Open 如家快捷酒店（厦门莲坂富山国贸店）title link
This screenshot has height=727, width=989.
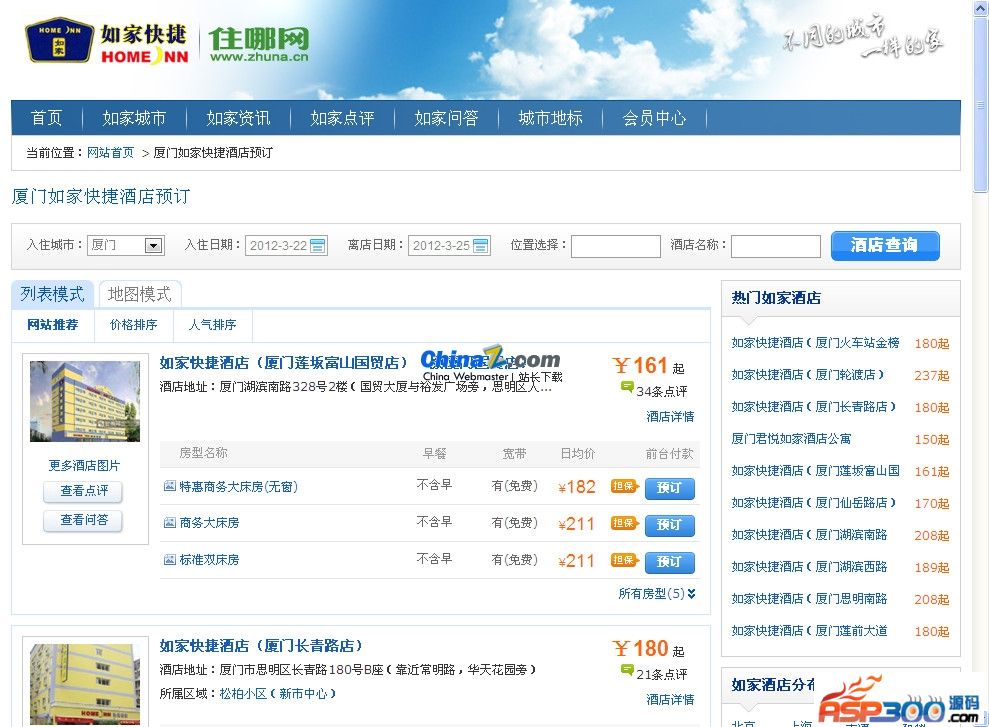click(x=283, y=363)
